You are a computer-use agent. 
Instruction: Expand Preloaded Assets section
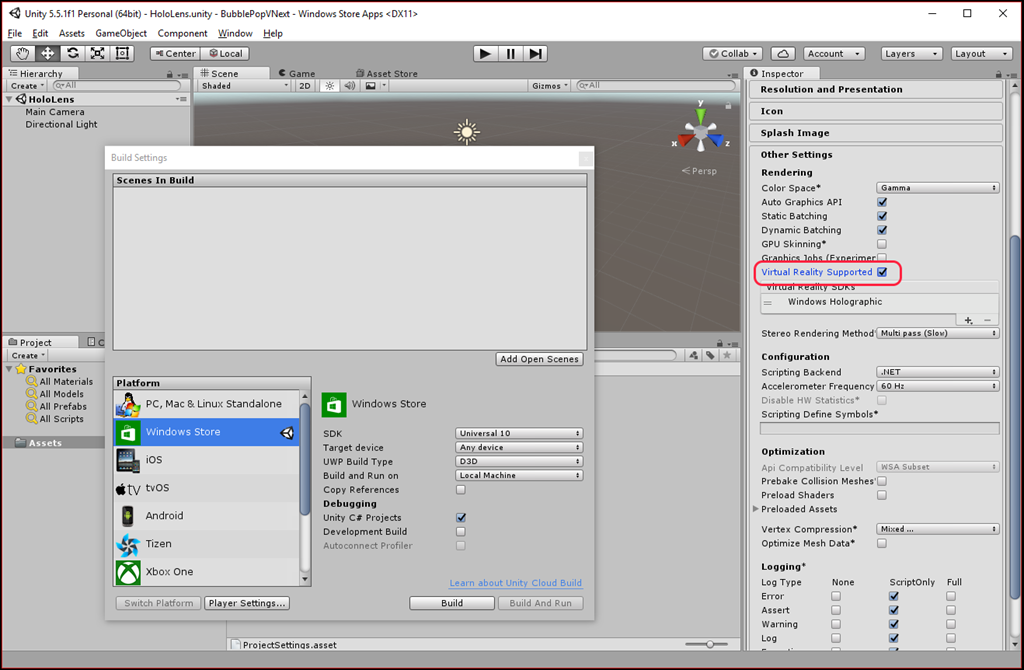756,509
